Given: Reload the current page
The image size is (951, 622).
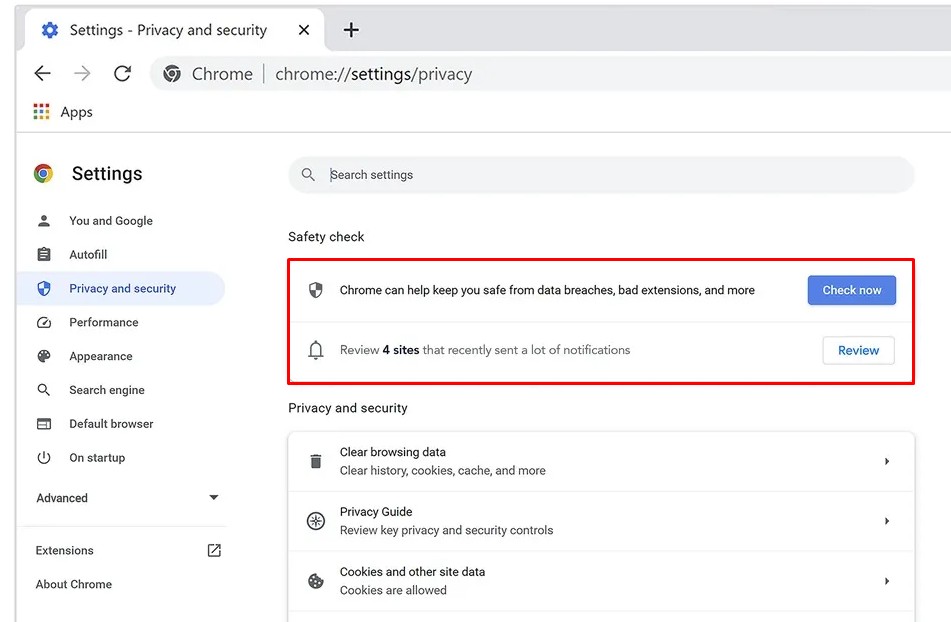Looking at the screenshot, I should [123, 73].
